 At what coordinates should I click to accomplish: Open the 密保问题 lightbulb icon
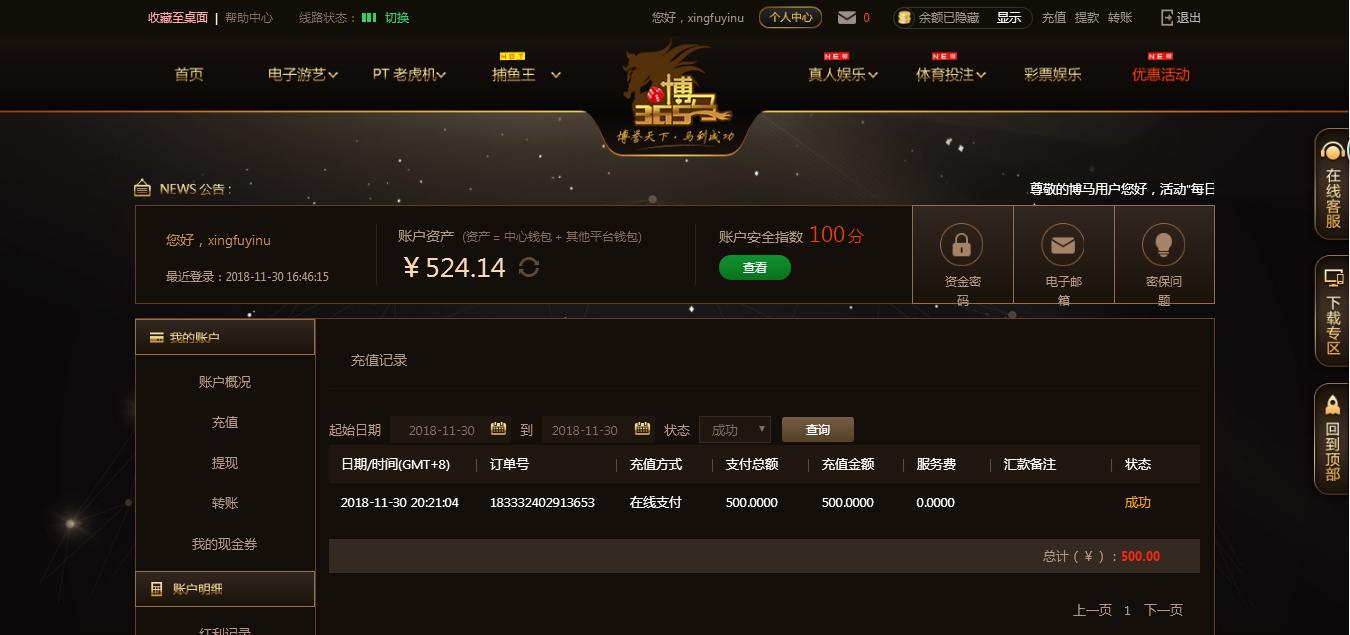(1163, 244)
